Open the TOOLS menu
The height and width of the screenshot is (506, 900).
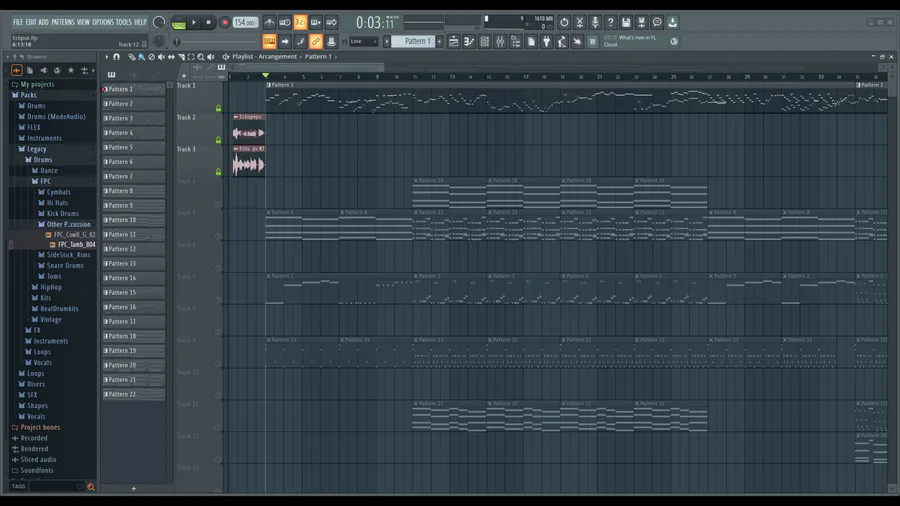coord(123,22)
